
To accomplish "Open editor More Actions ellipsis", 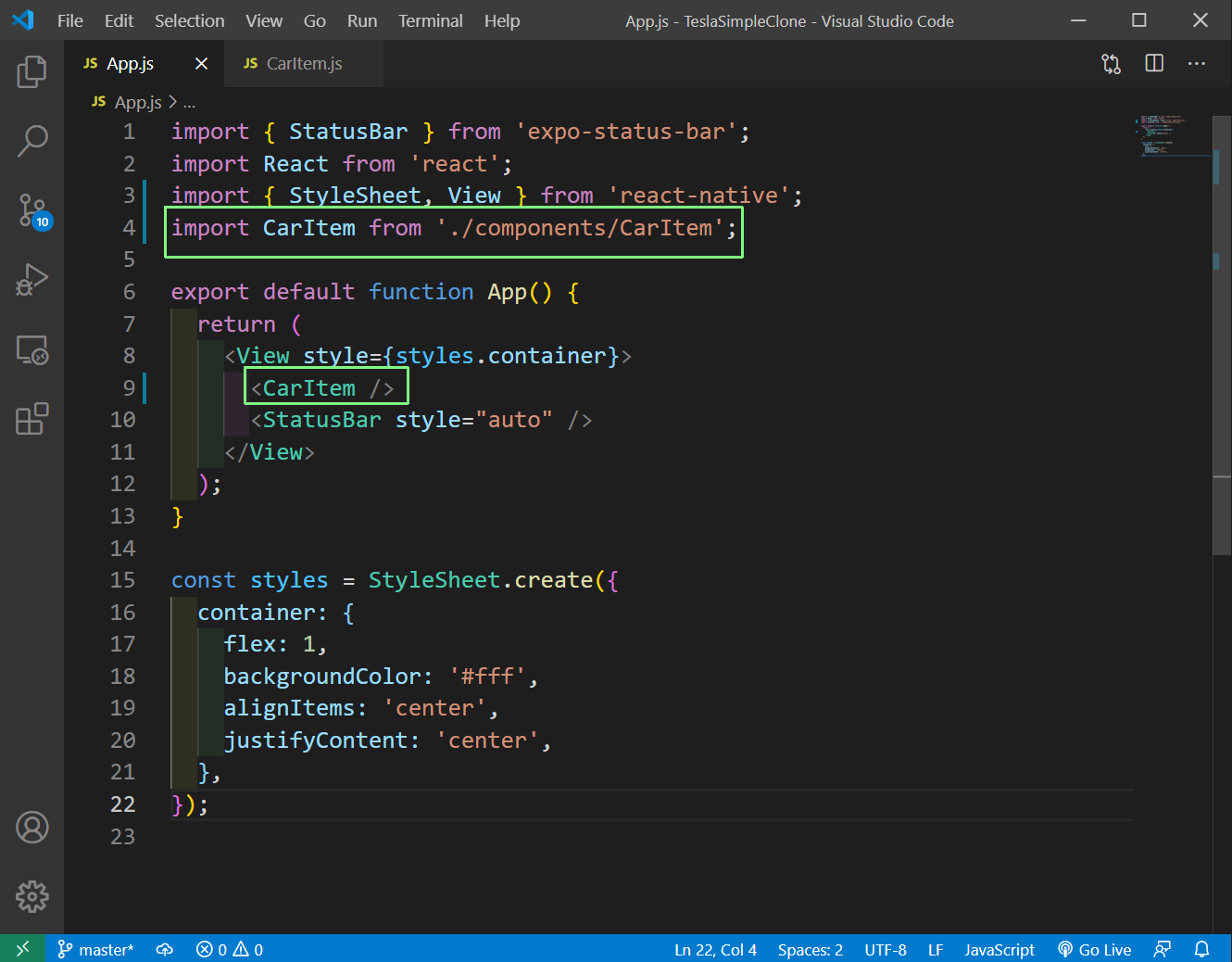I will (x=1197, y=63).
